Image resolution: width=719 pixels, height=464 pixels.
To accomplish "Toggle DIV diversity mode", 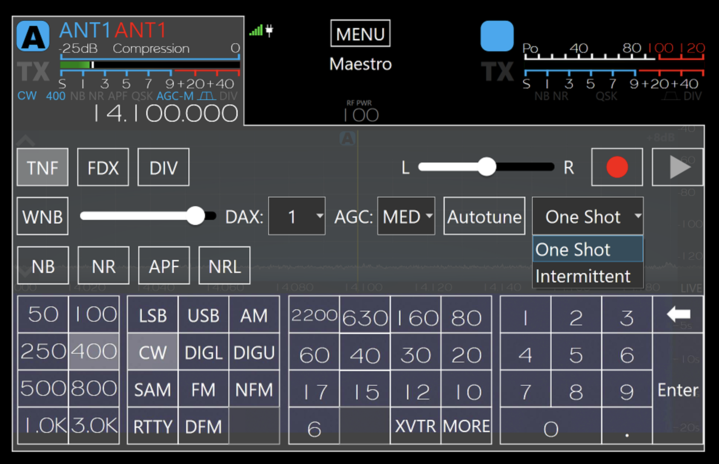I will [164, 167].
